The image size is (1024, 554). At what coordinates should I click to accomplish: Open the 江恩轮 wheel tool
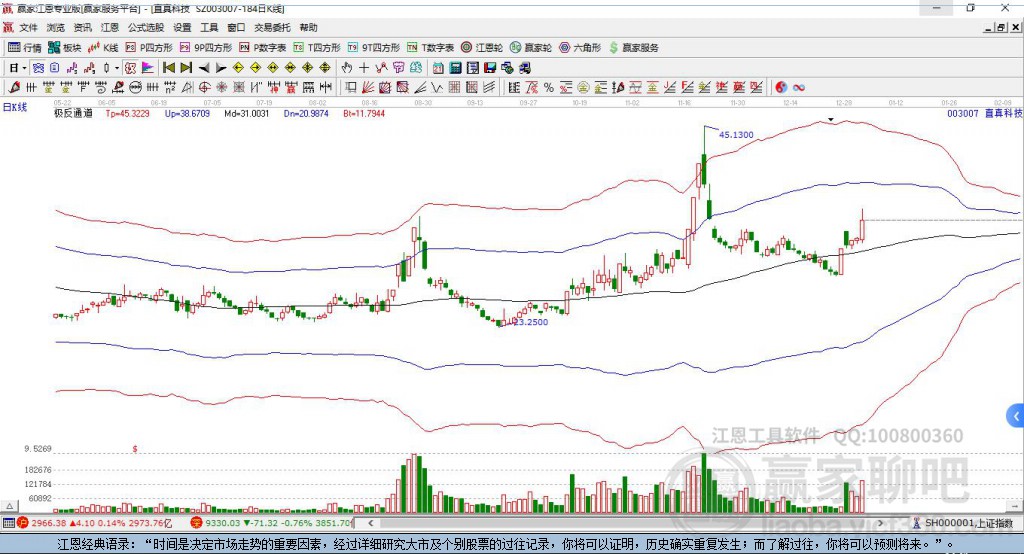coord(482,48)
